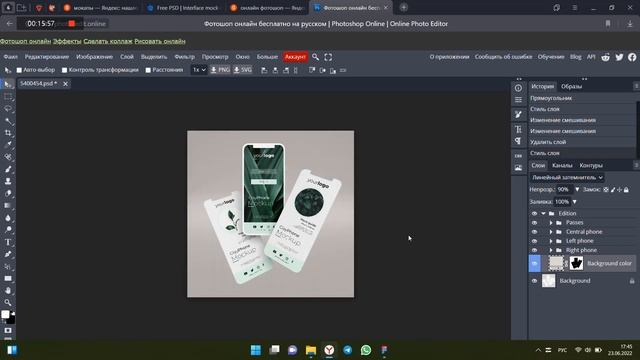
Task: Open the CSS panel icon
Action: tap(518, 156)
